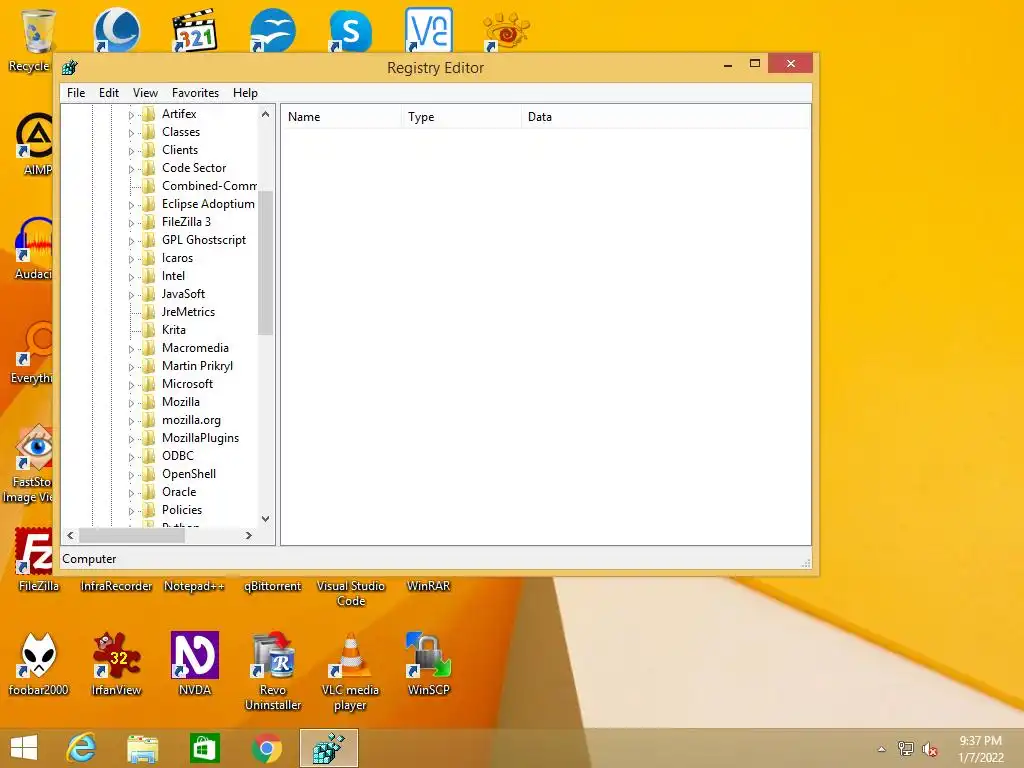Select the Skype desktop shortcut
Screen dimensions: 1024x768
tap(351, 30)
